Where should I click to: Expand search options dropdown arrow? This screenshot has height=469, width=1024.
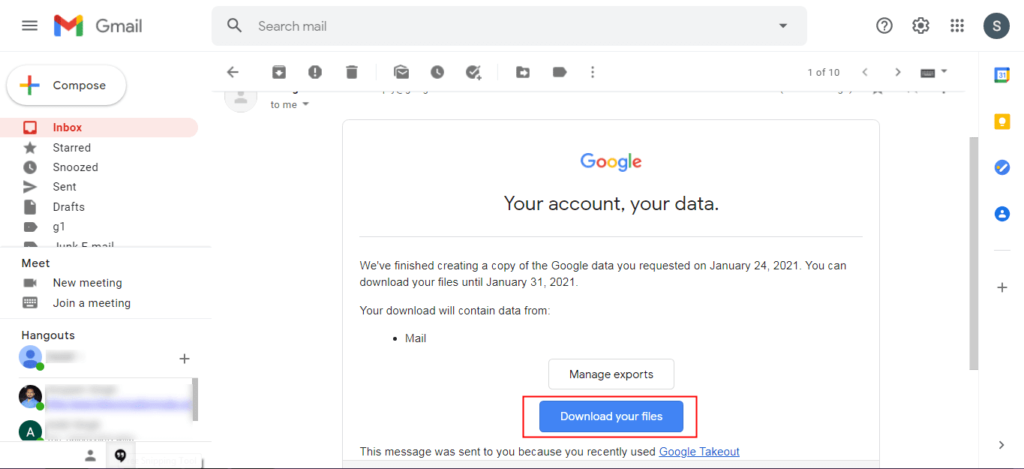[783, 26]
